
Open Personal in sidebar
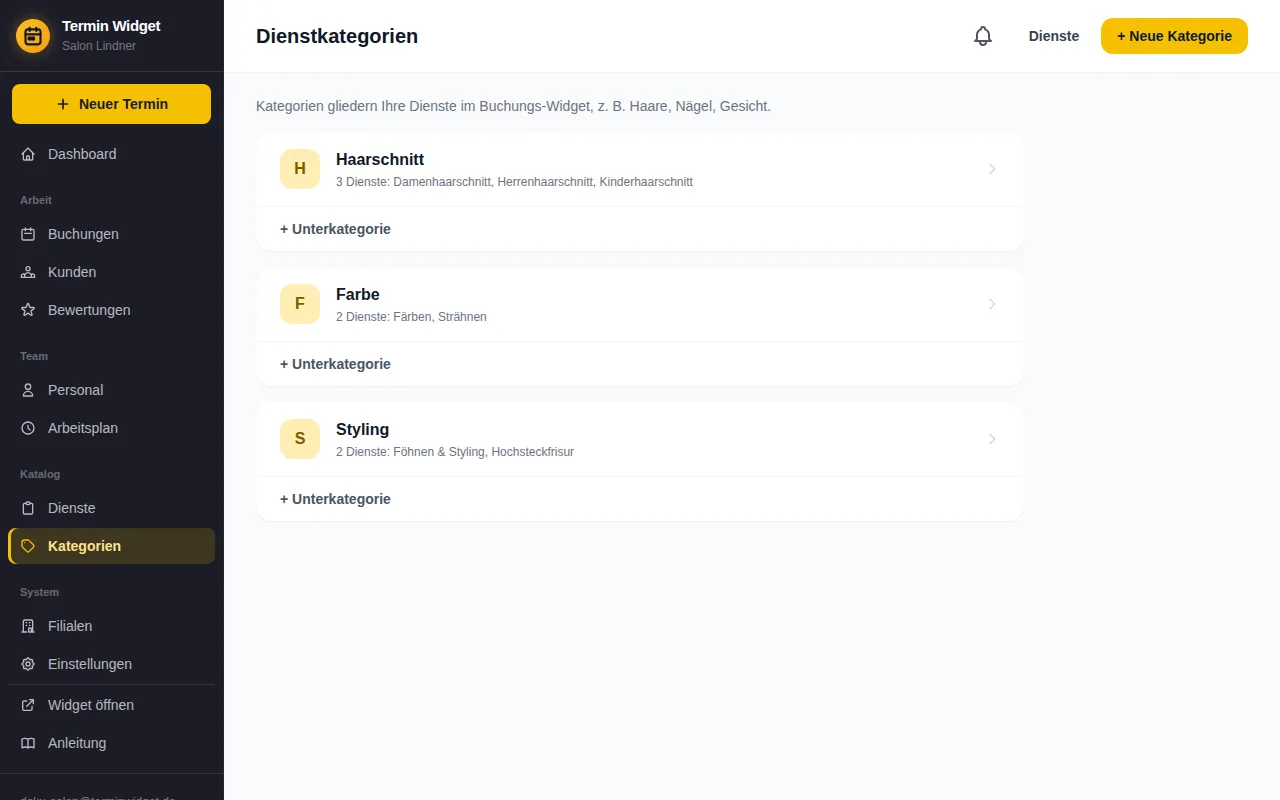[x=111, y=390]
